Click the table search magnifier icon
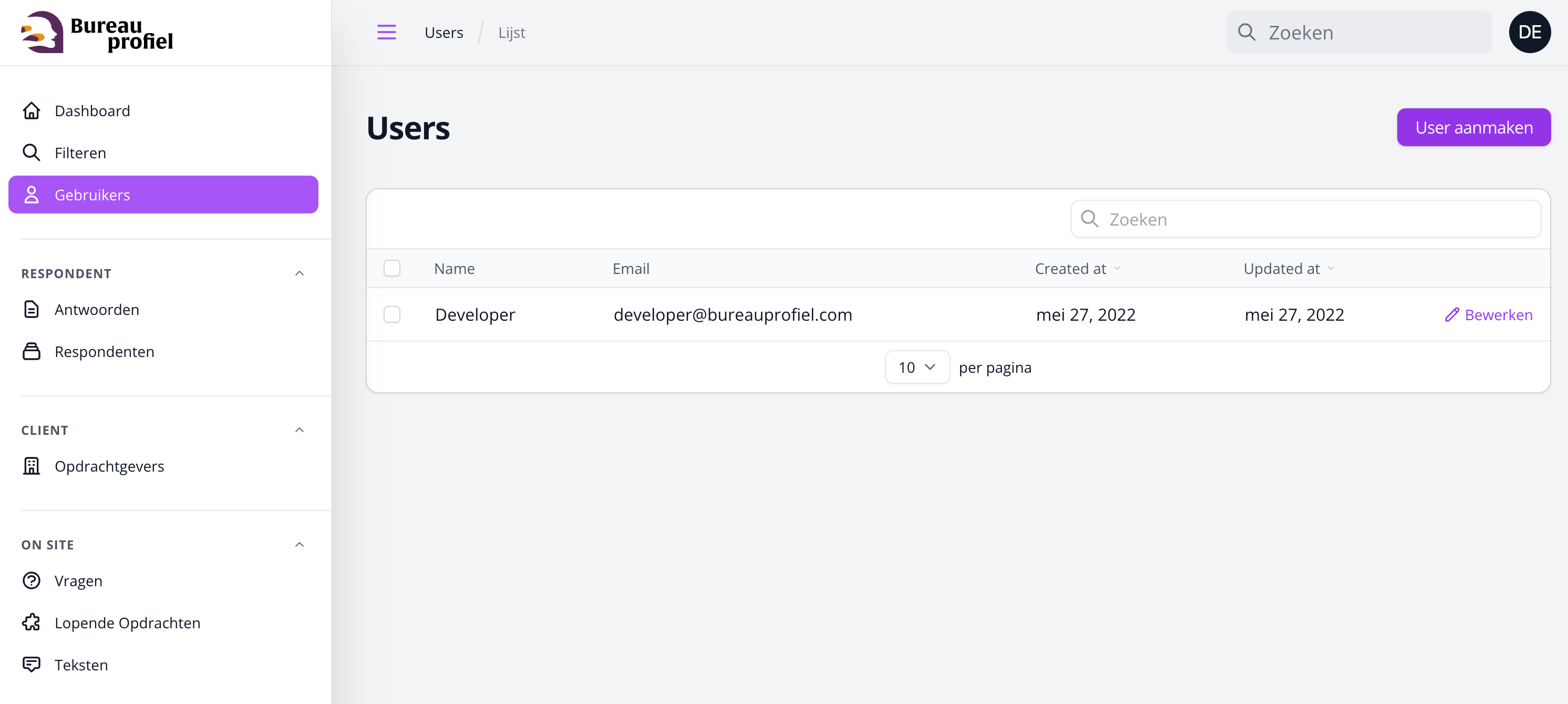Screen dimensions: 1568x704 (x=1090, y=219)
